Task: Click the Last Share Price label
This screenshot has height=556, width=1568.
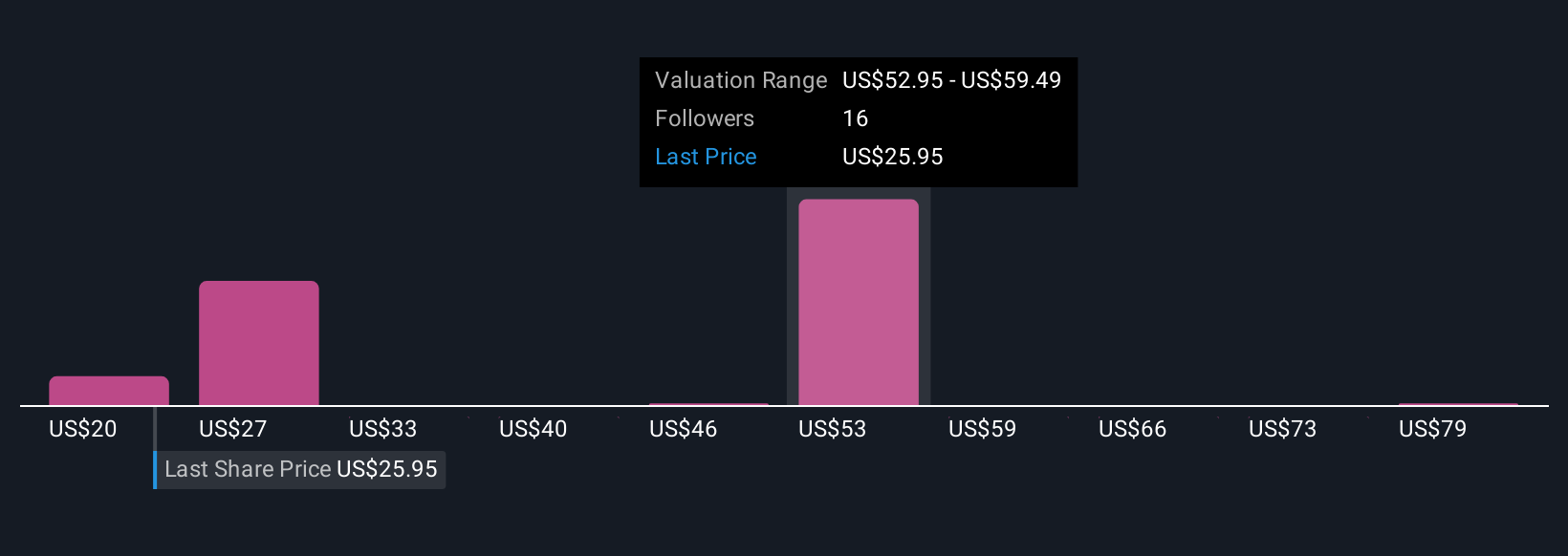Action: click(248, 469)
